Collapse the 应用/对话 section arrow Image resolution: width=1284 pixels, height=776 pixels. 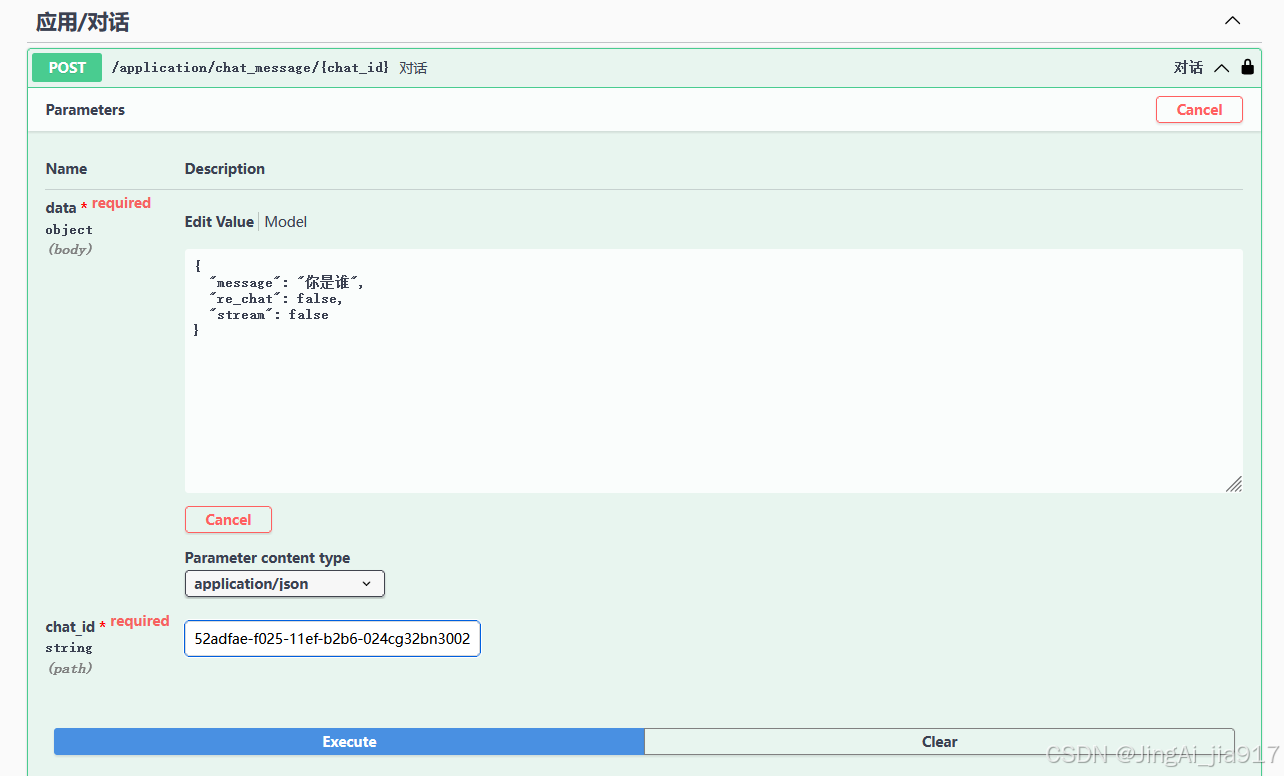[1232, 20]
